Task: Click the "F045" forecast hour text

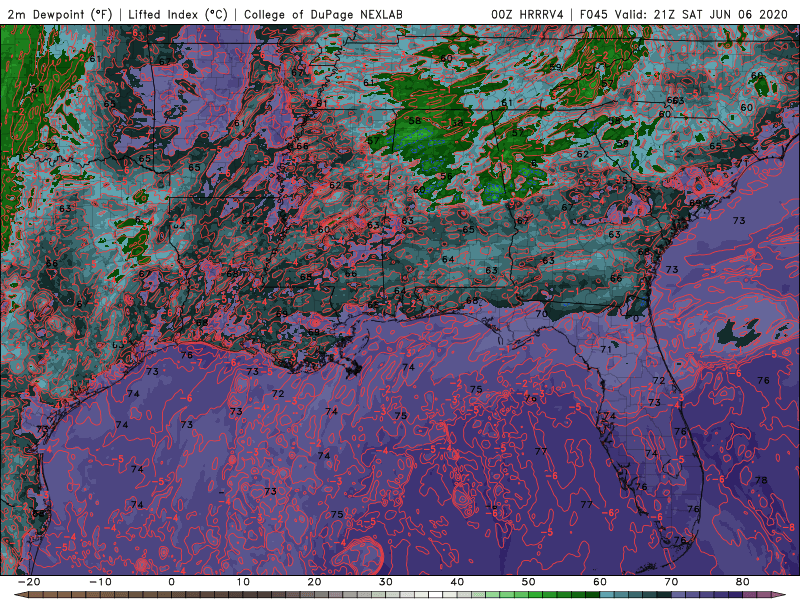Action: [x=595, y=15]
